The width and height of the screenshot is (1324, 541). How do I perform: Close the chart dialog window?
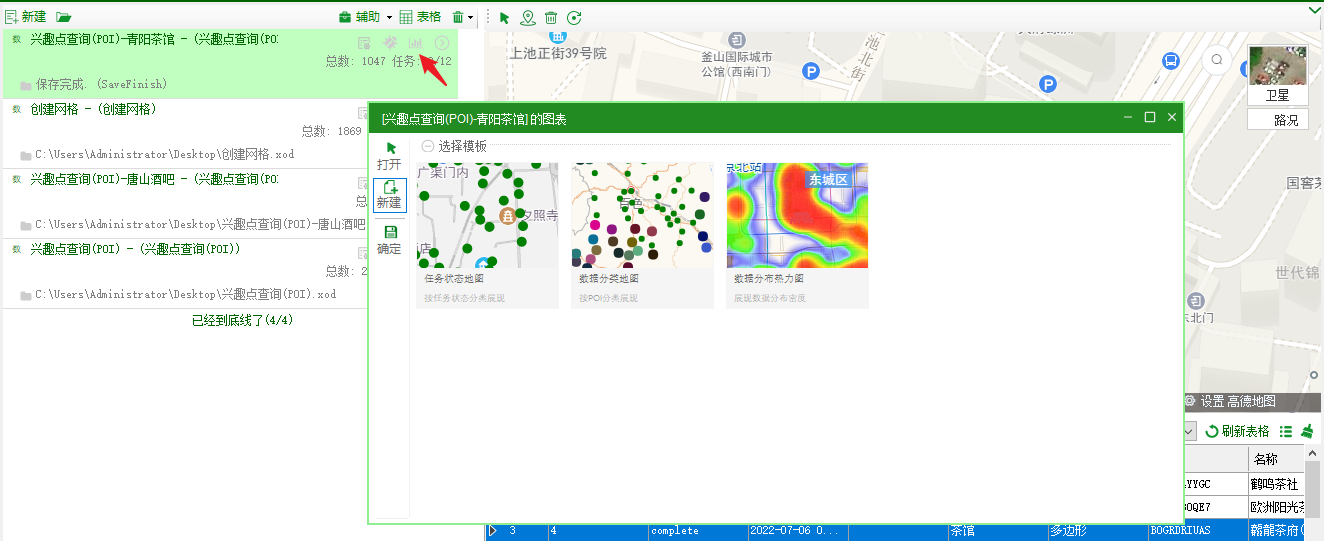(x=1172, y=118)
